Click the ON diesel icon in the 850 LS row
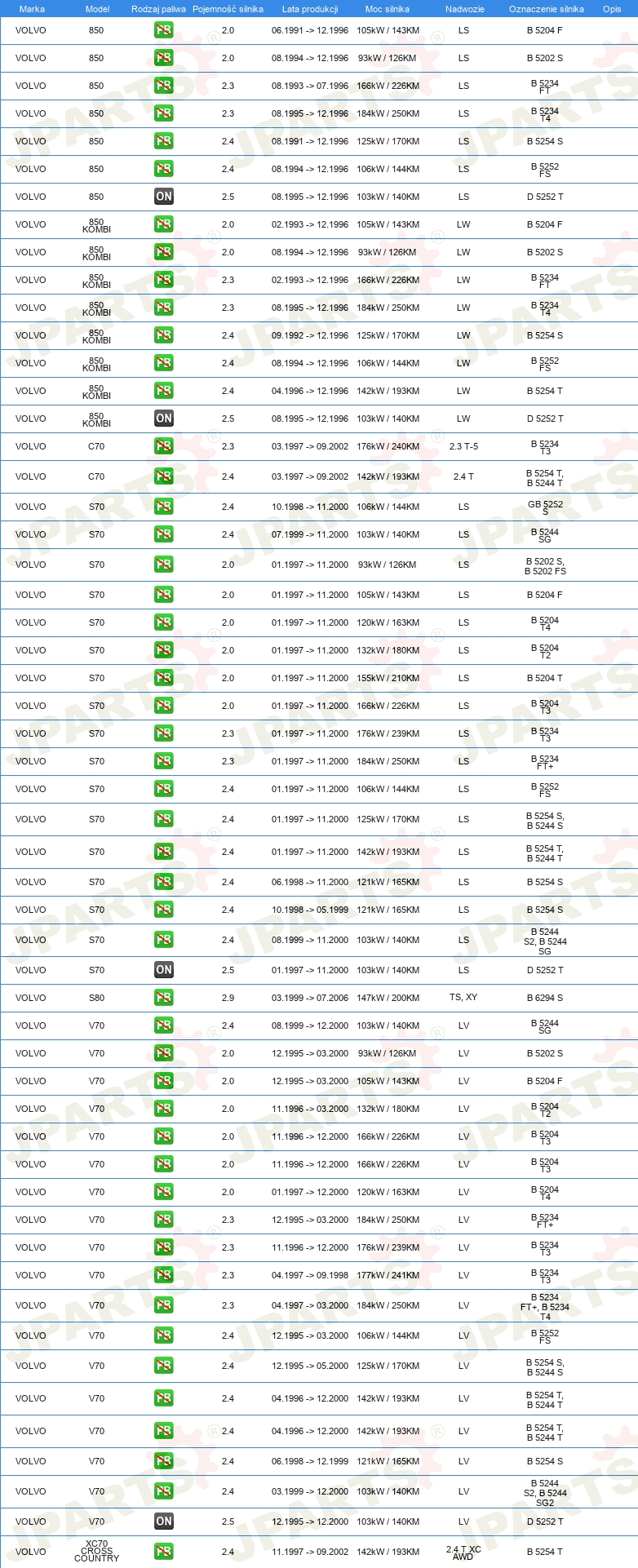This screenshot has width=638, height=1568. click(164, 197)
